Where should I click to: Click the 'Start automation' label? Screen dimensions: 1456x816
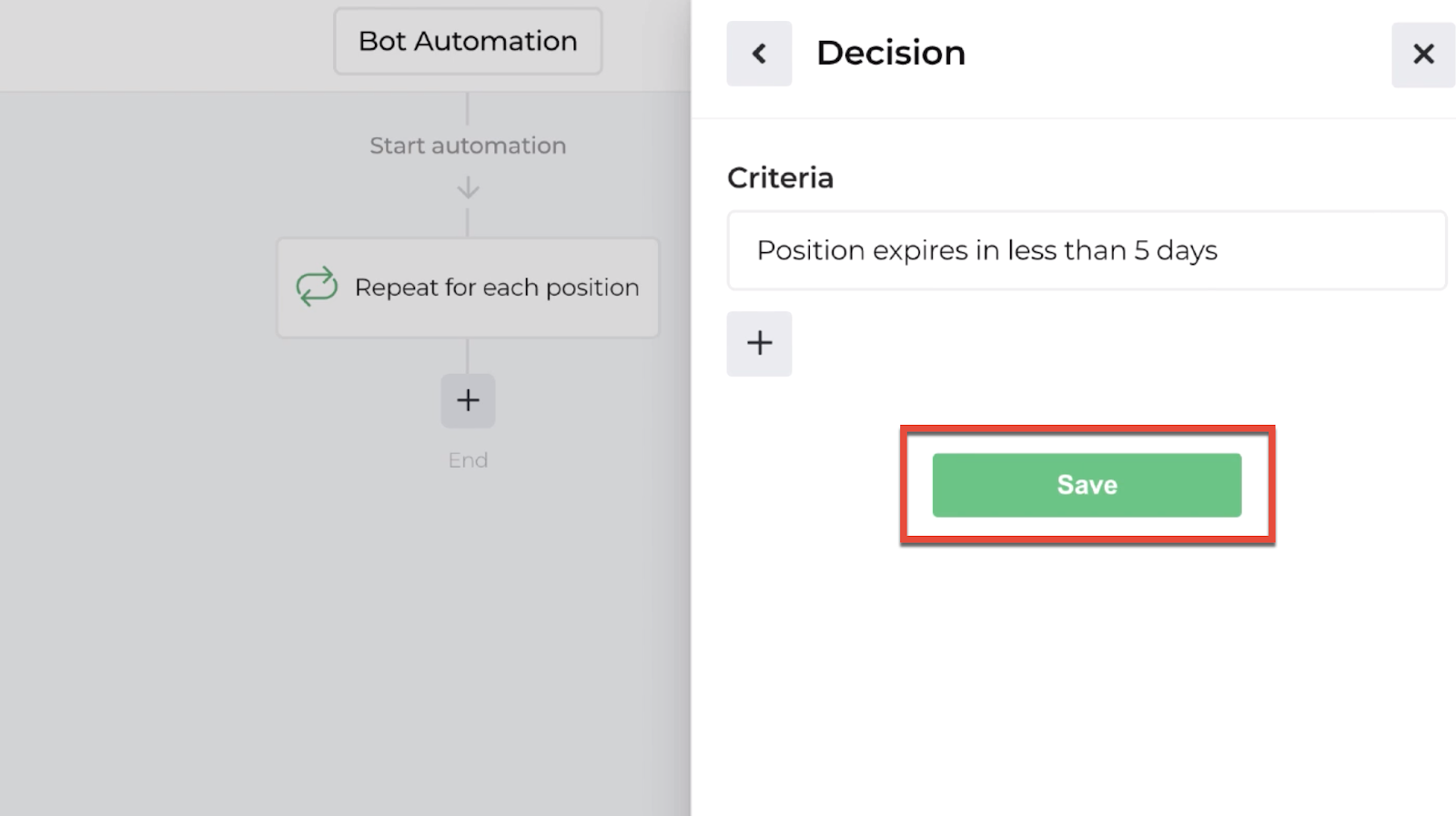(x=468, y=146)
